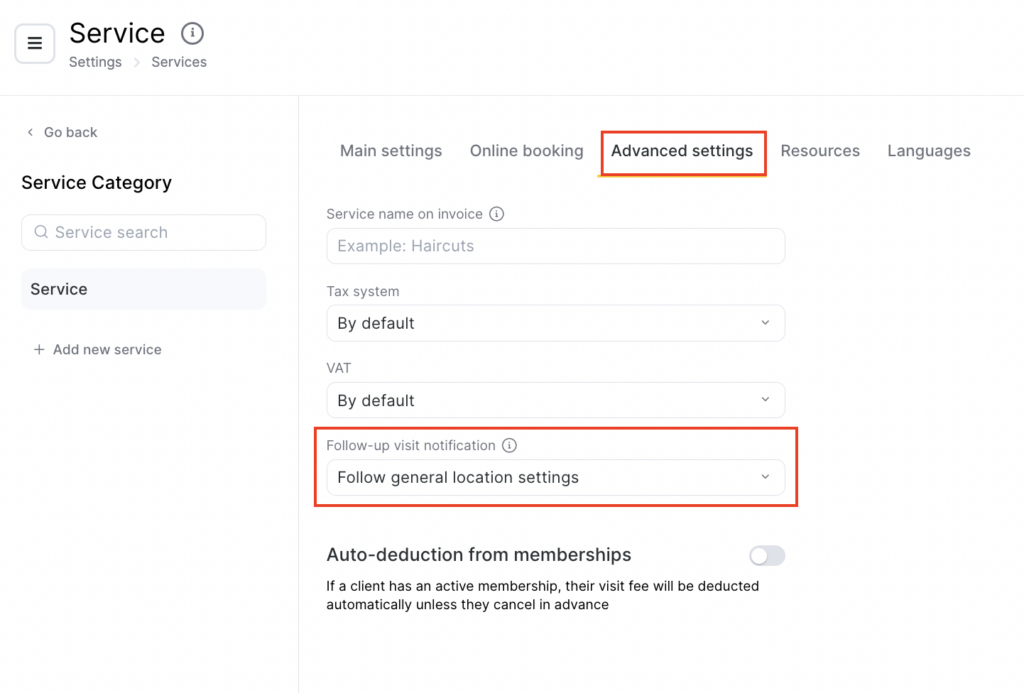
Task: Go to the Resources tab
Action: pyautogui.click(x=820, y=151)
